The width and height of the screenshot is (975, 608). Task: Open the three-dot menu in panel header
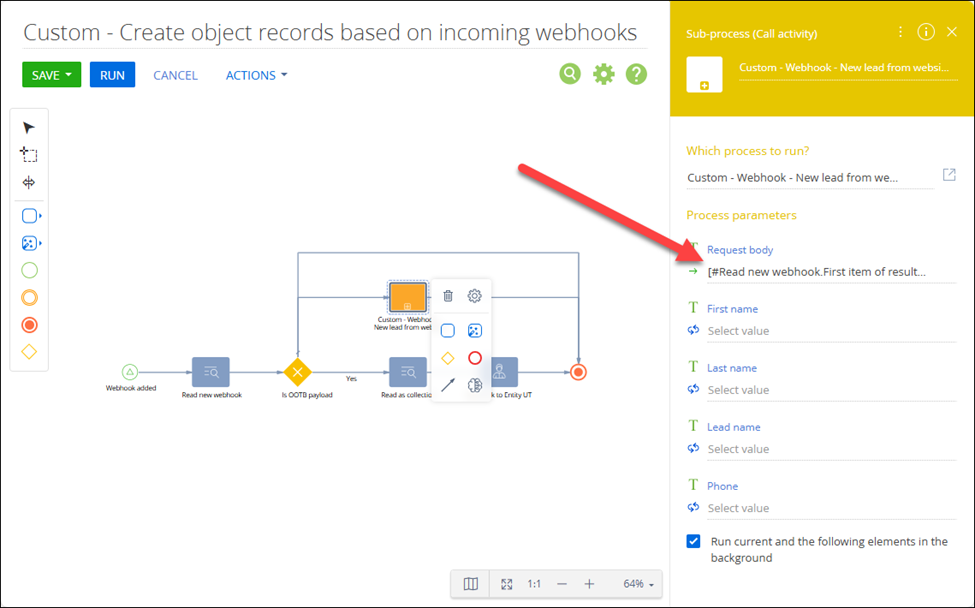click(900, 32)
